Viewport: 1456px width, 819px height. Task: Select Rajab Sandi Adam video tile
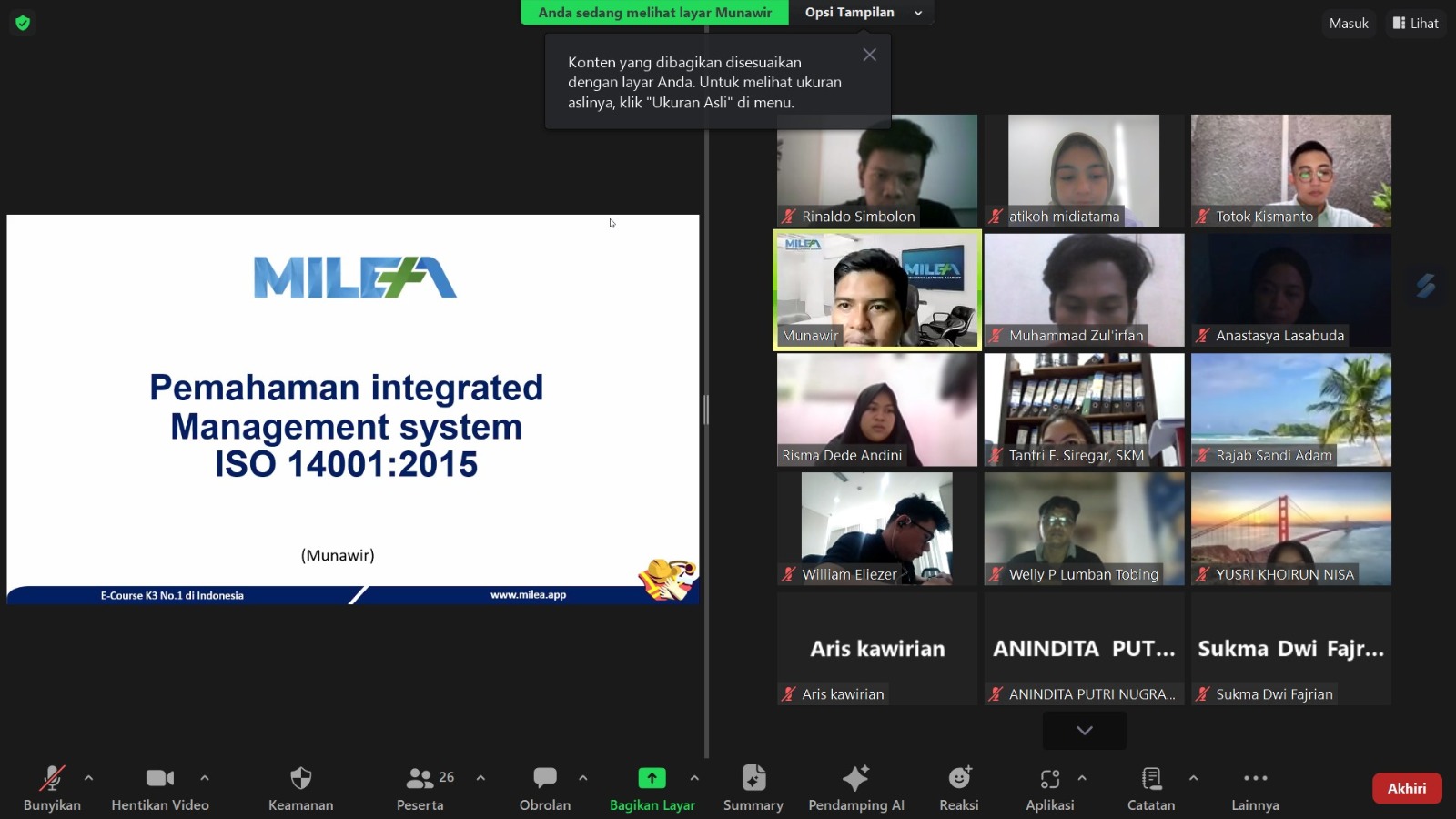pyautogui.click(x=1291, y=409)
